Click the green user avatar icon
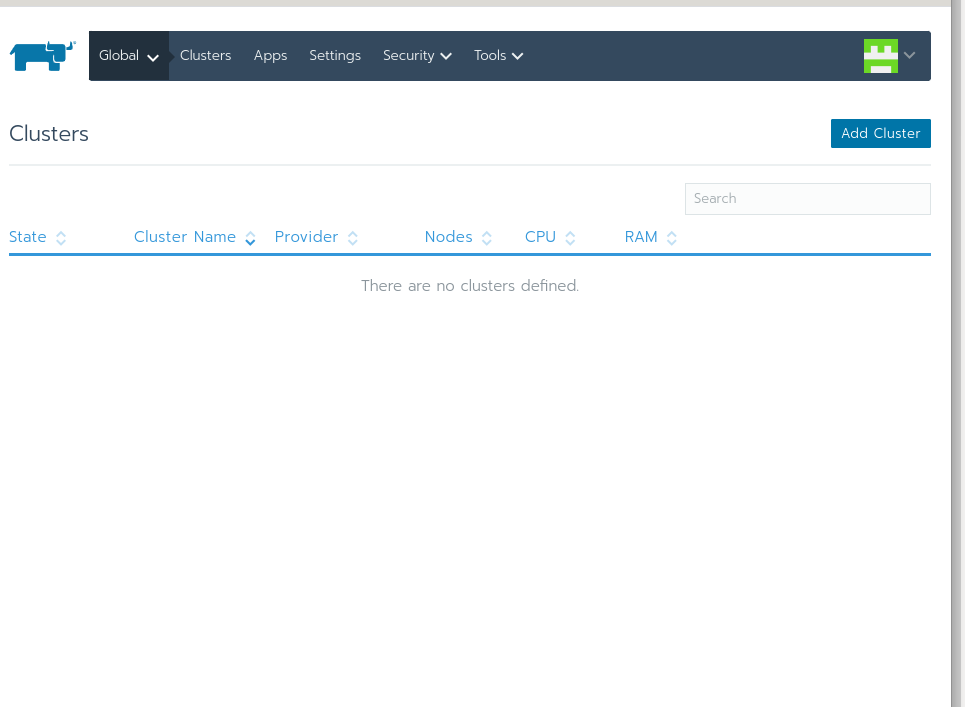 pyautogui.click(x=880, y=56)
